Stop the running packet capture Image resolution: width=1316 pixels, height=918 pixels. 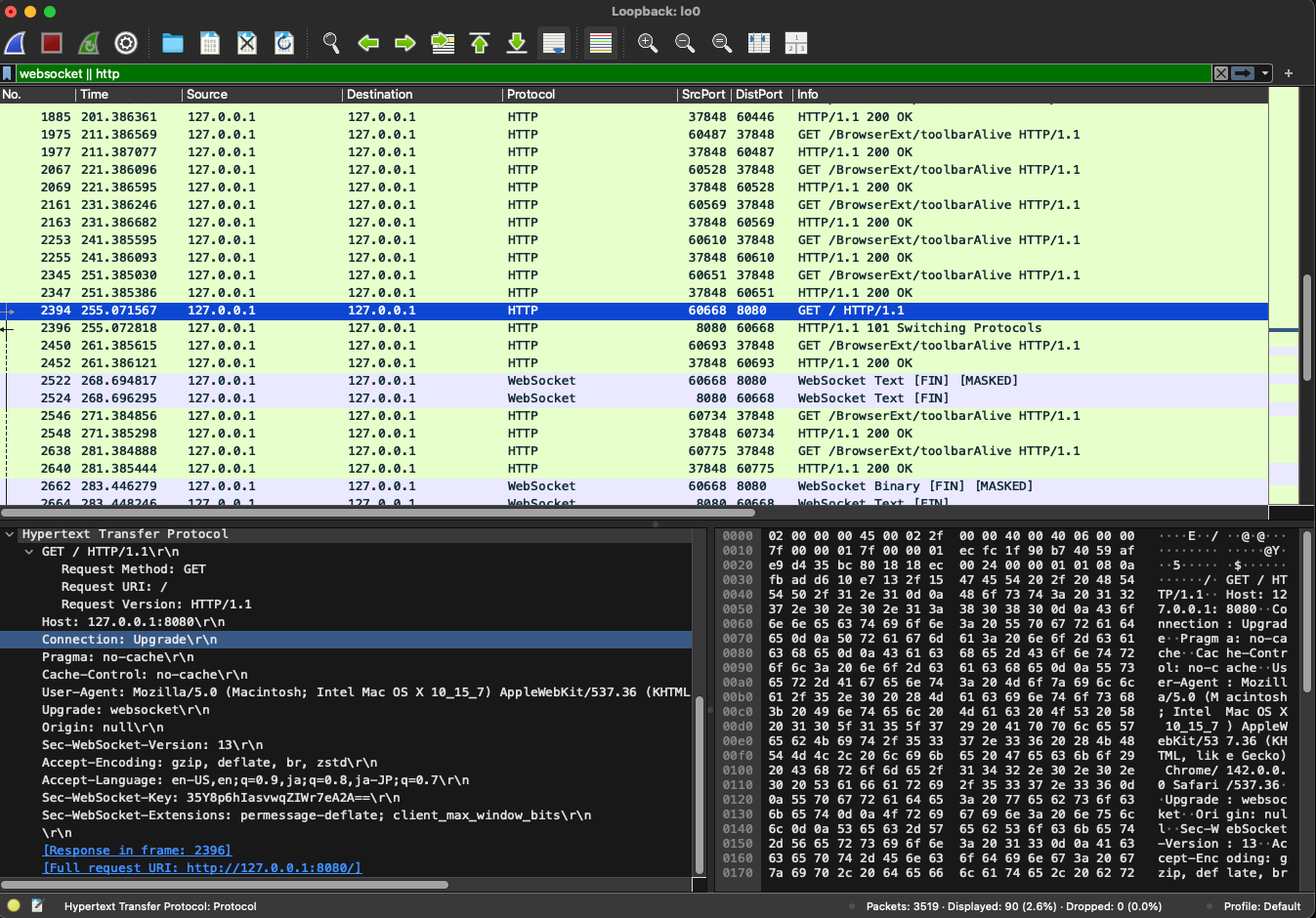click(x=52, y=43)
